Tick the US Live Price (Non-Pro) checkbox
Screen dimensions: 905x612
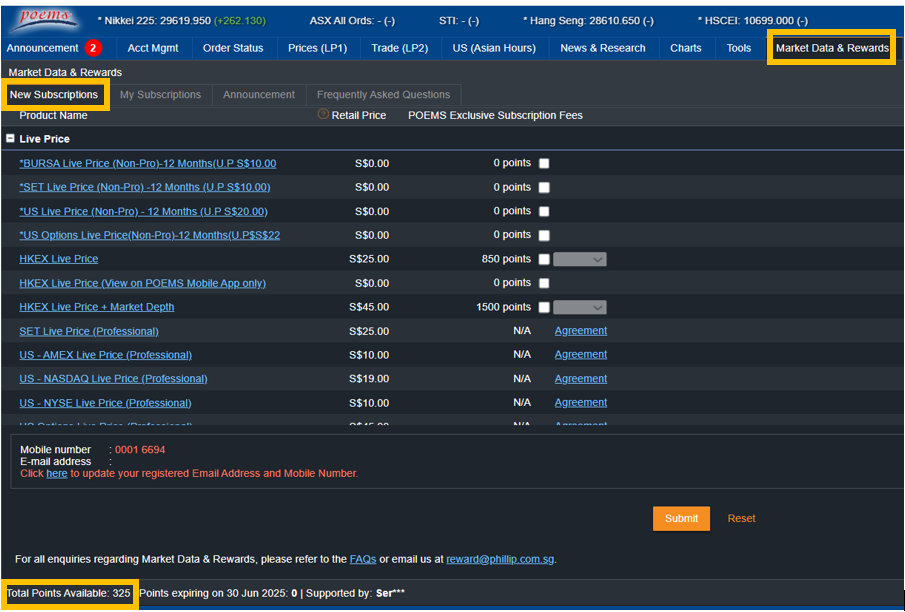(544, 211)
